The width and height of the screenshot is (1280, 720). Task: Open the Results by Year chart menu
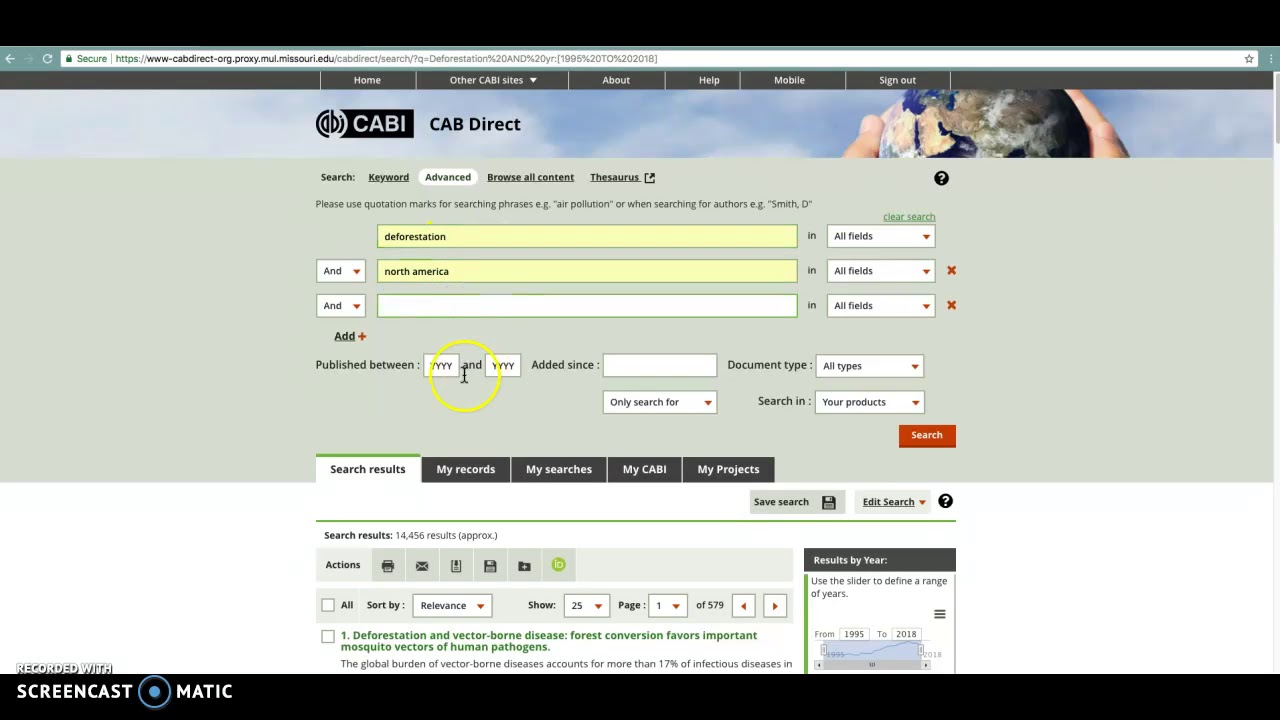(939, 614)
